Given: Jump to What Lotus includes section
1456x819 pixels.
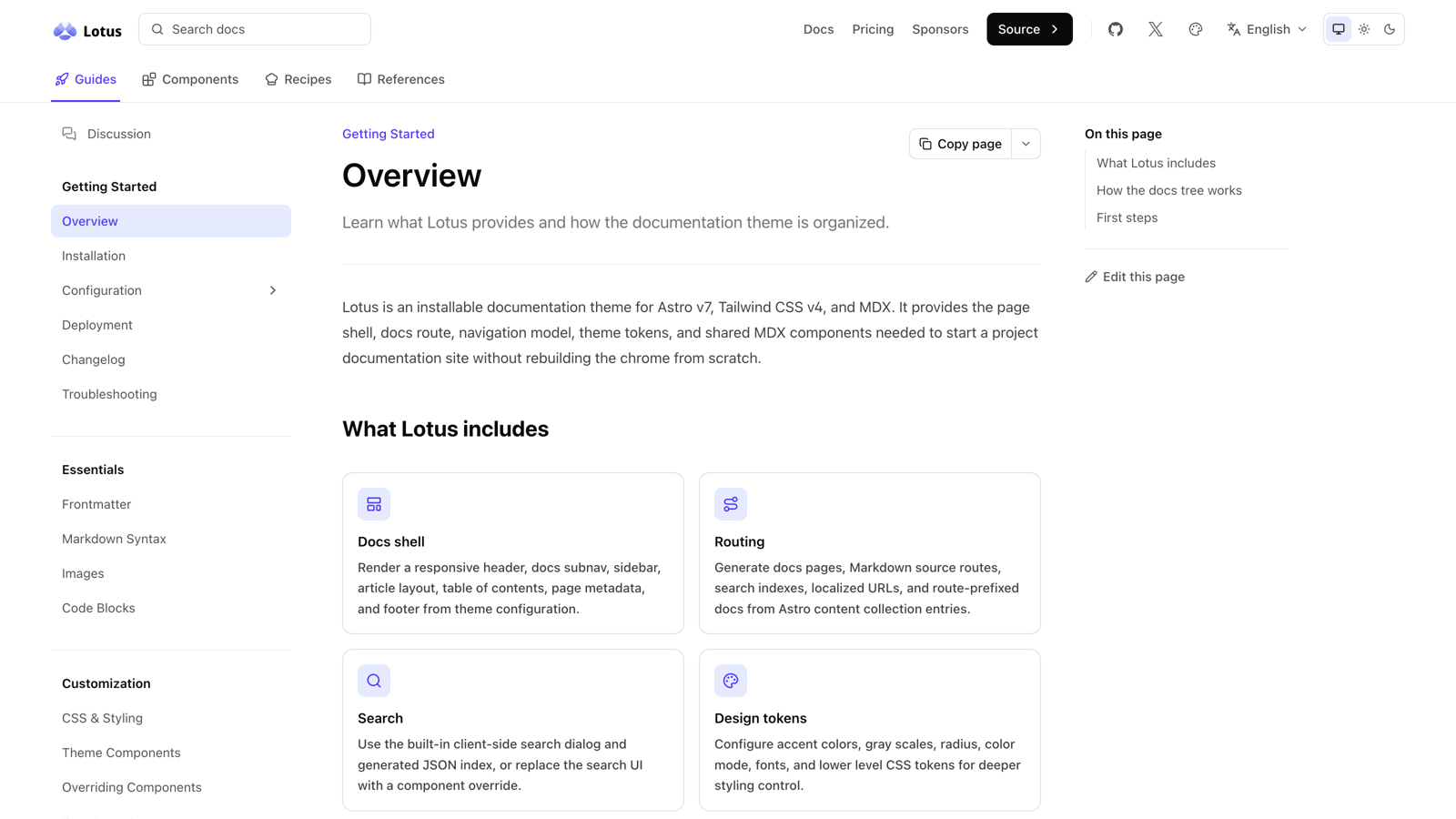Looking at the screenshot, I should [x=1156, y=163].
